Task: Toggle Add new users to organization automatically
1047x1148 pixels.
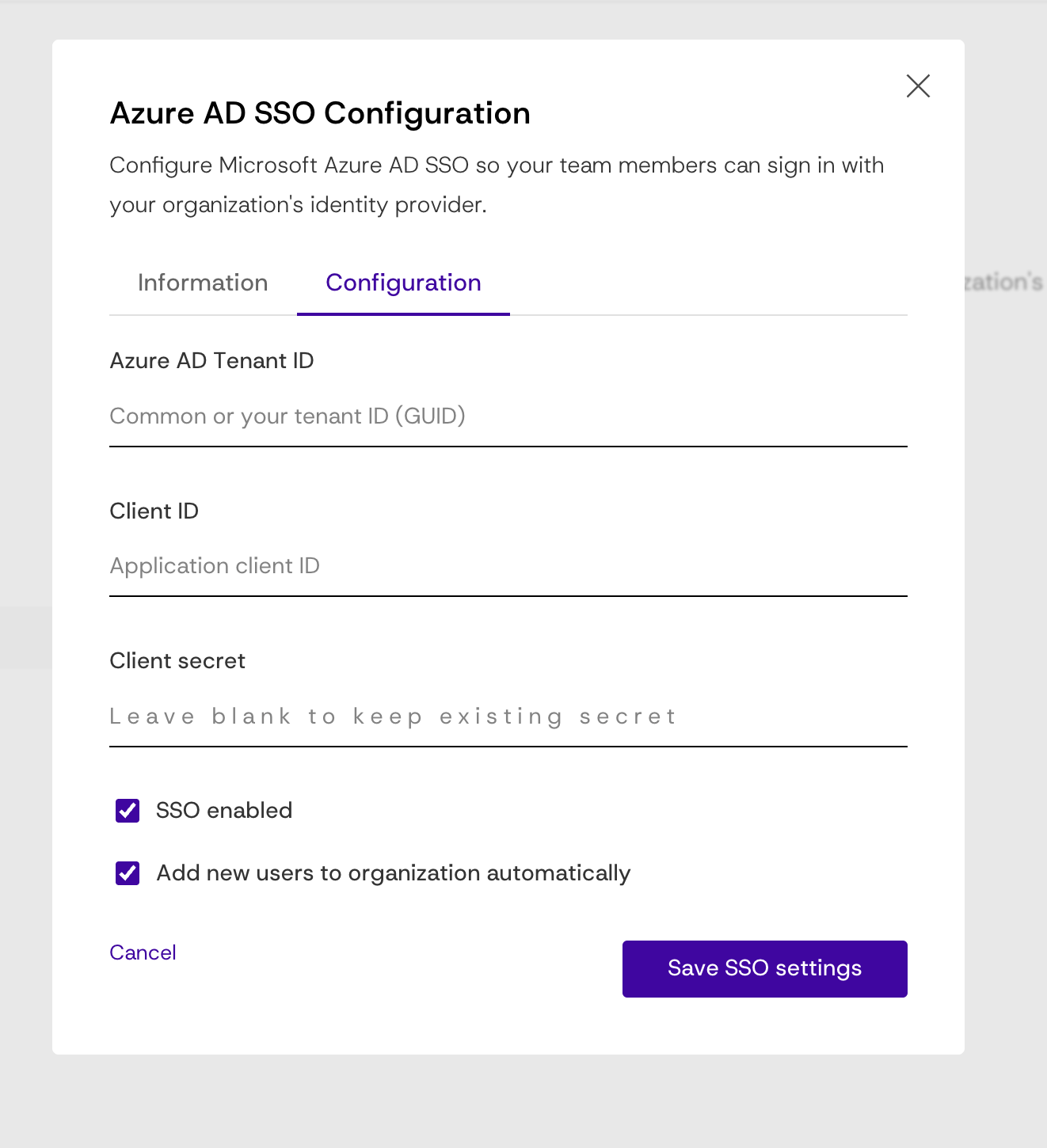Action: 128,873
